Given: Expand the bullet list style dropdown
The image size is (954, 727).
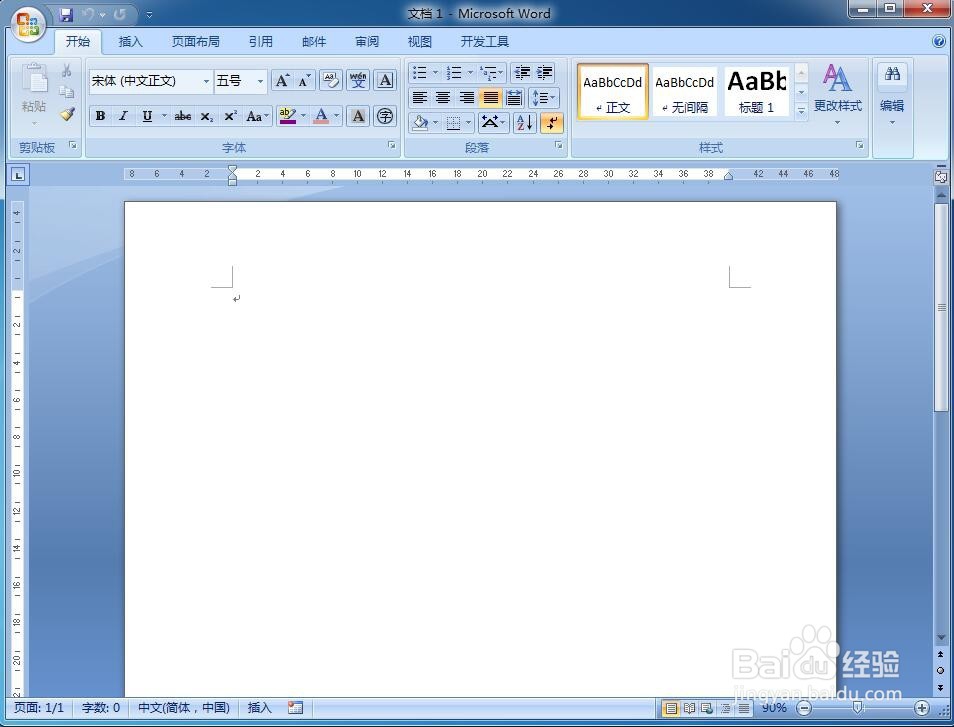Looking at the screenshot, I should pyautogui.click(x=435, y=73).
